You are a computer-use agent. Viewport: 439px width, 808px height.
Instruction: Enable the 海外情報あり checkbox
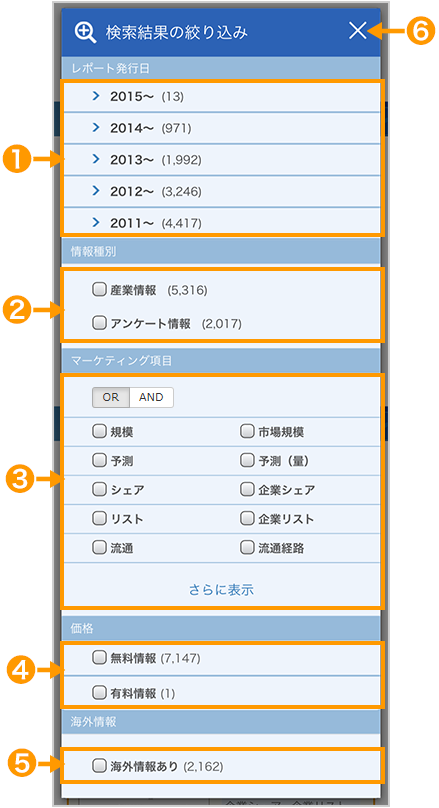pyautogui.click(x=98, y=765)
